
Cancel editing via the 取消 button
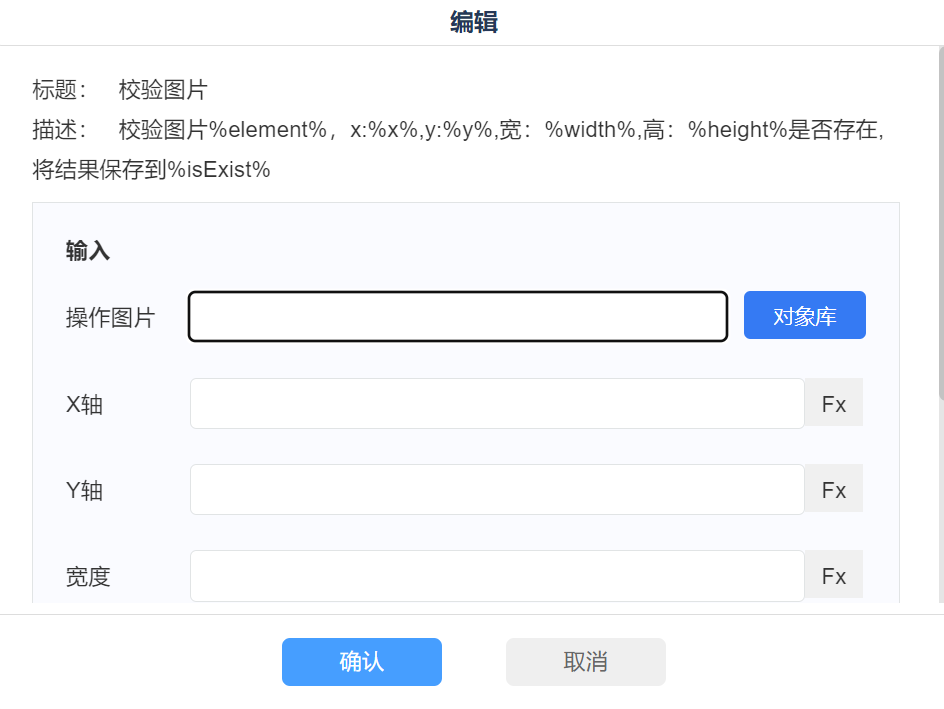click(585, 662)
